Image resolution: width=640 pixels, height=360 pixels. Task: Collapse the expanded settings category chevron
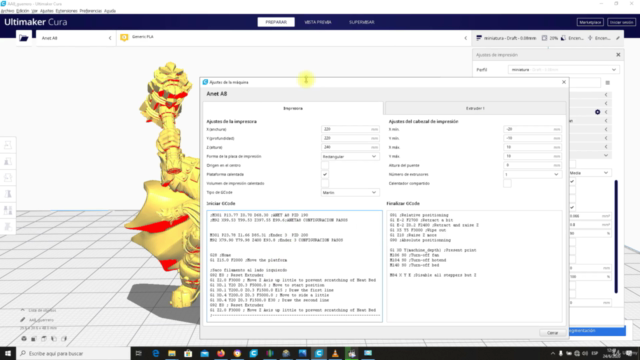606,156
